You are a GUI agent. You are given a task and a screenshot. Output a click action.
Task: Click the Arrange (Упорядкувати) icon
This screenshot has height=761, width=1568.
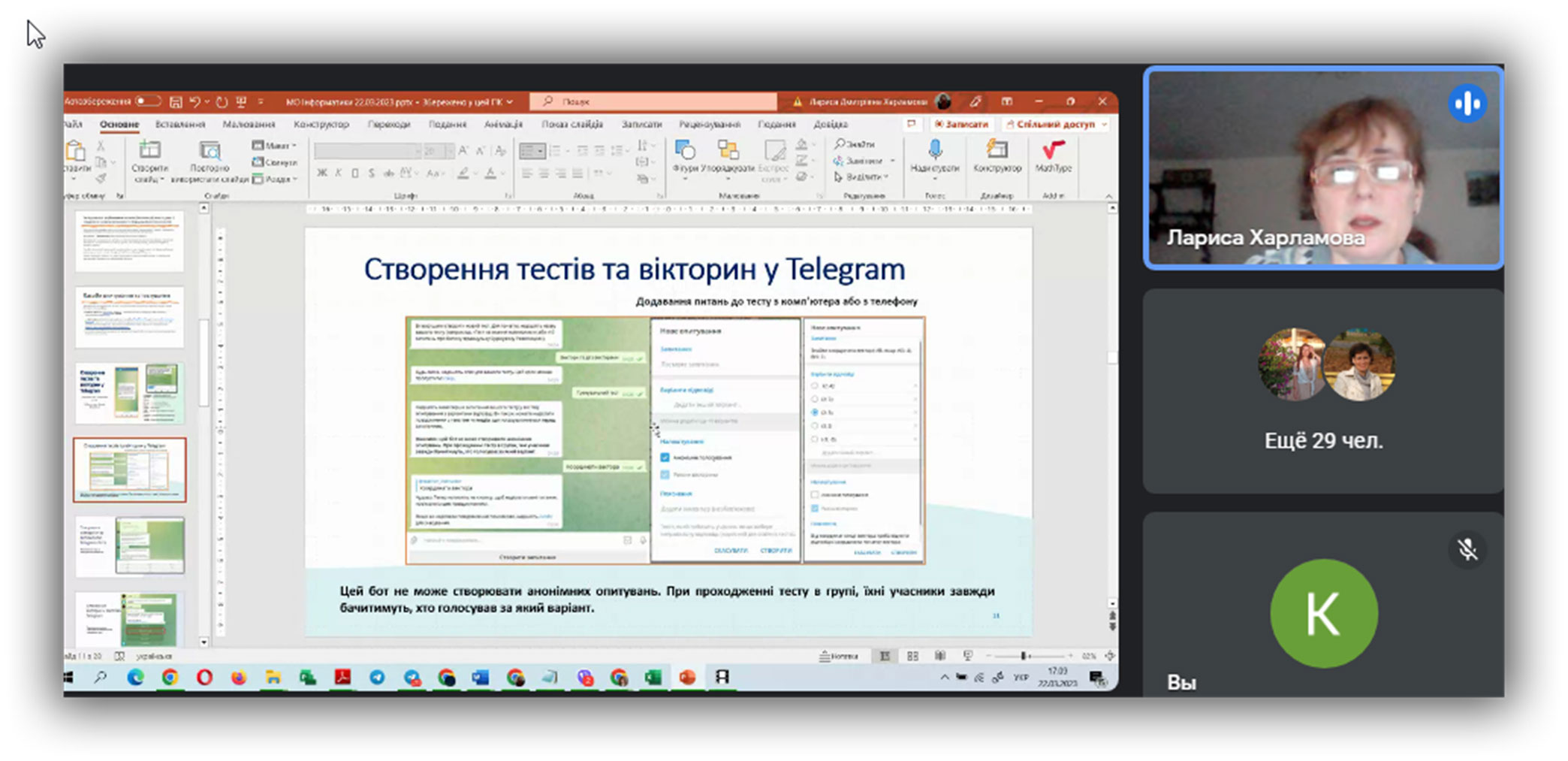point(728,150)
